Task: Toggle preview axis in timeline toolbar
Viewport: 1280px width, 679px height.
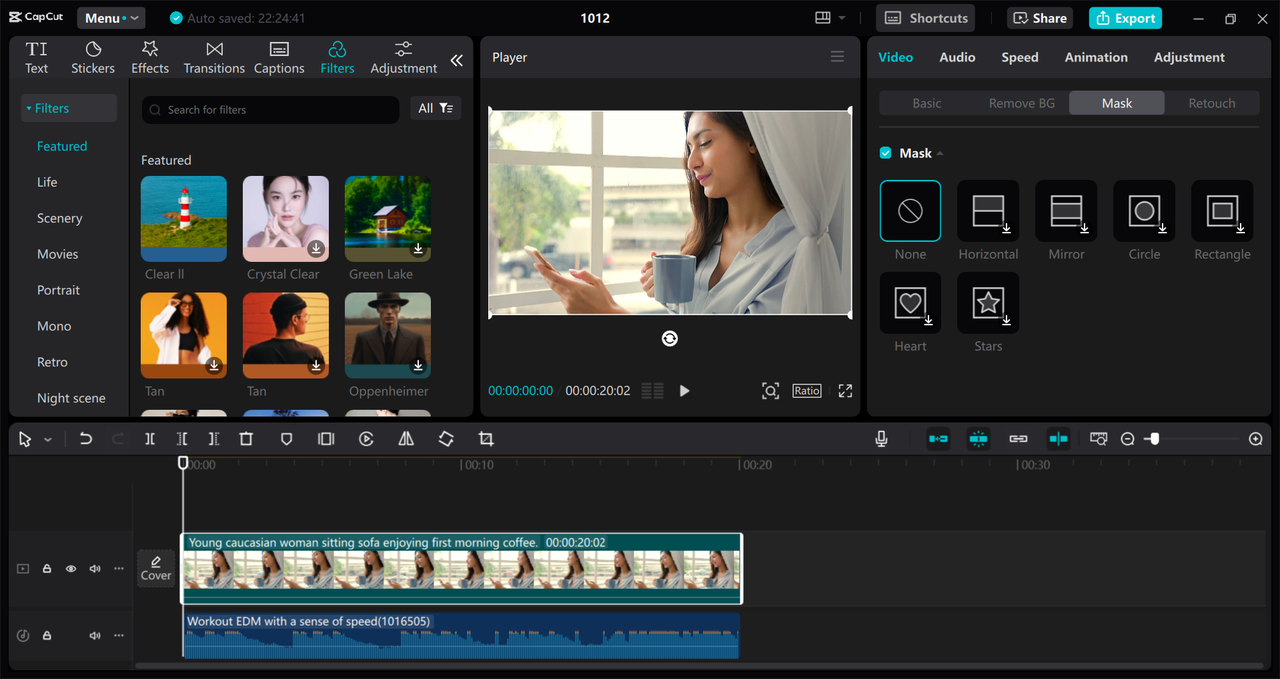Action: [x=1058, y=439]
